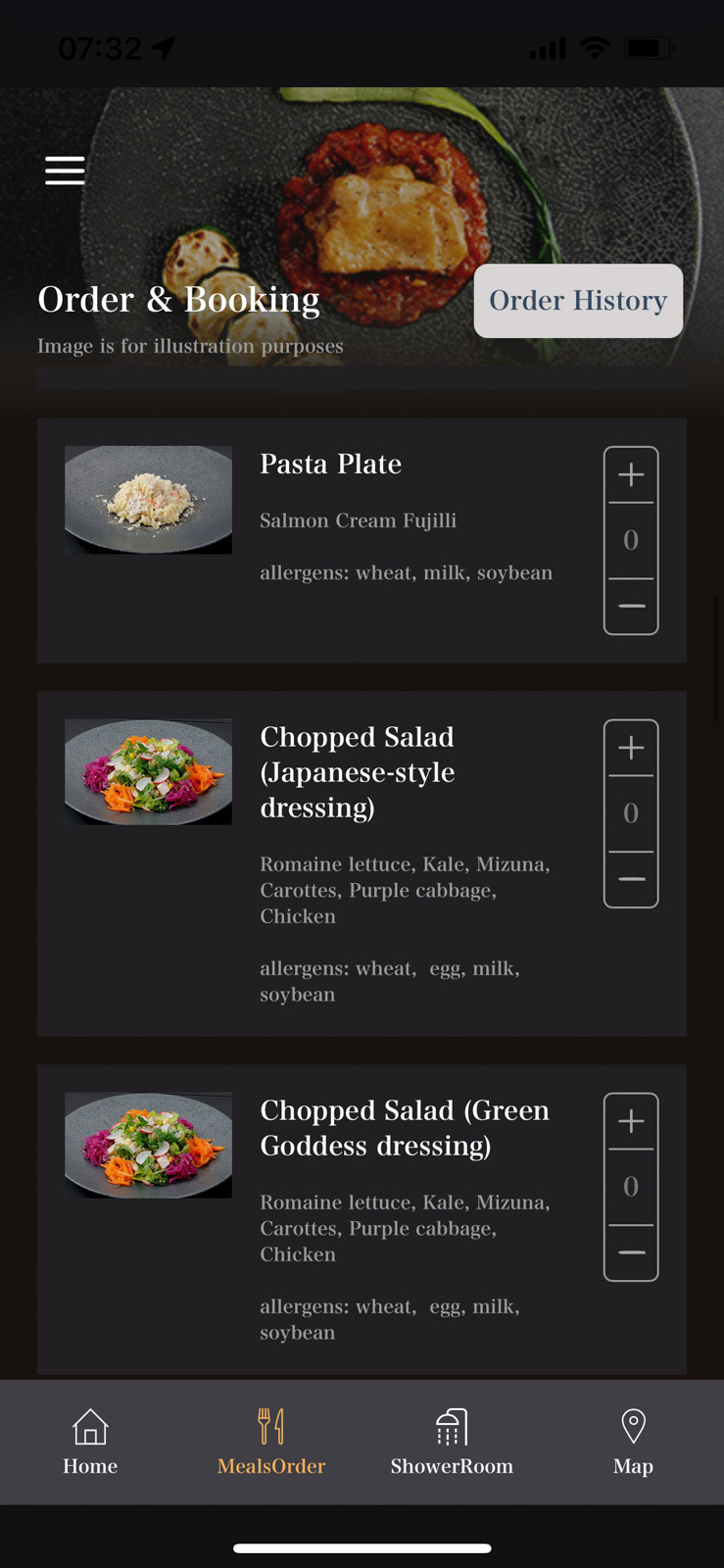Viewport: 724px width, 1568px height.
Task: Switch to the ShowerRoom tab label
Action: coord(452,1466)
